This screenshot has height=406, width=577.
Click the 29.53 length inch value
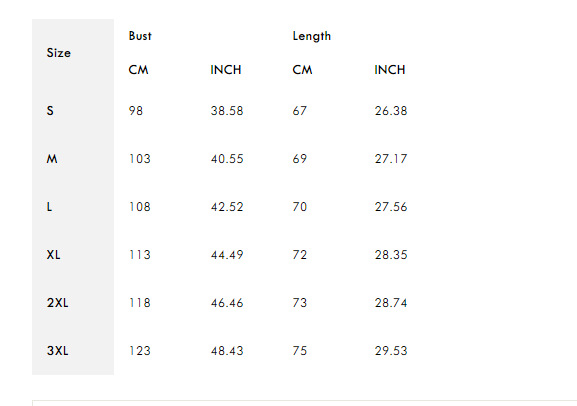(x=391, y=351)
